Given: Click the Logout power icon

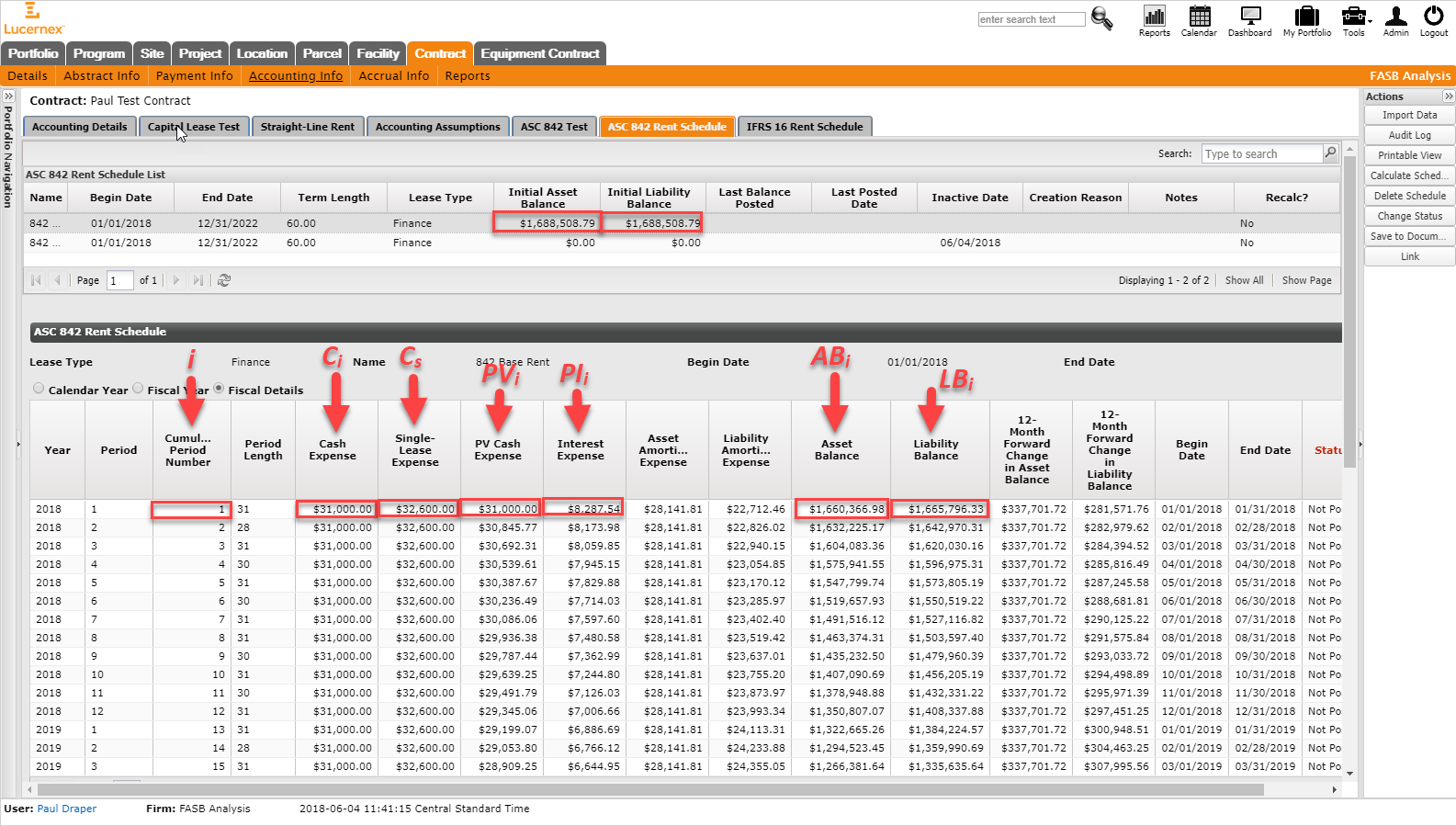Looking at the screenshot, I should point(1434,21).
